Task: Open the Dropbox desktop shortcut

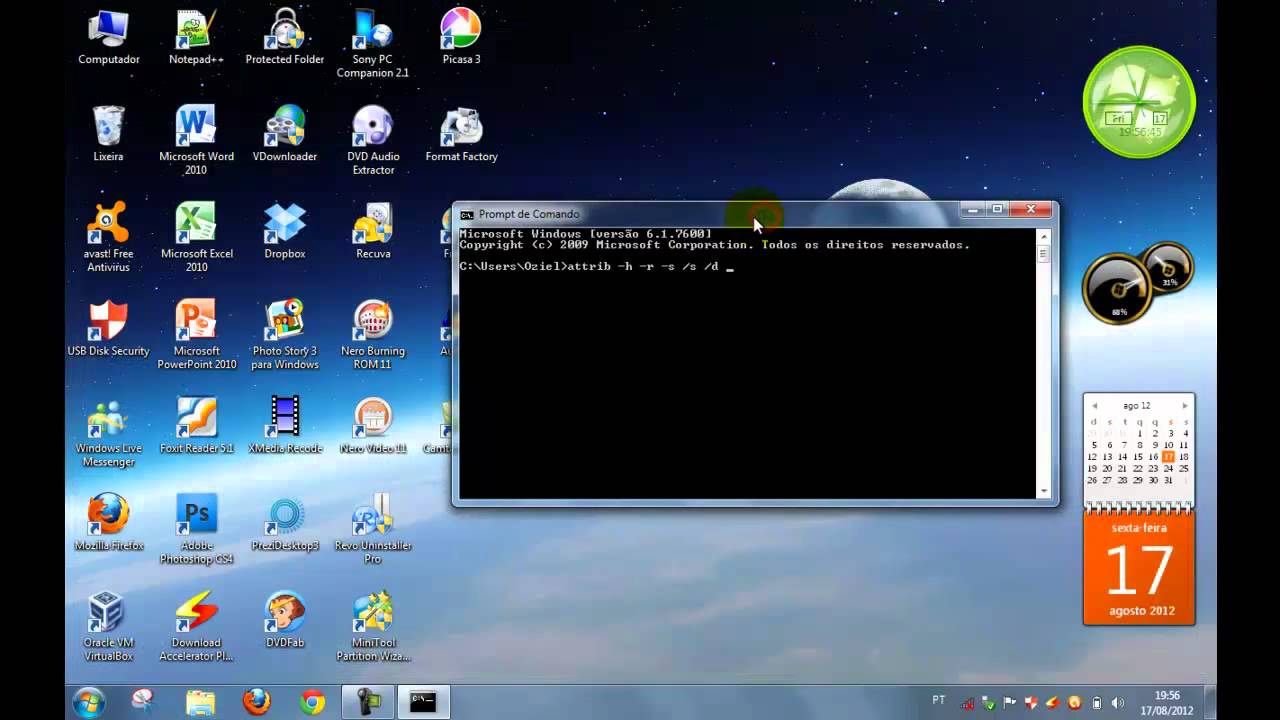Action: (284, 232)
